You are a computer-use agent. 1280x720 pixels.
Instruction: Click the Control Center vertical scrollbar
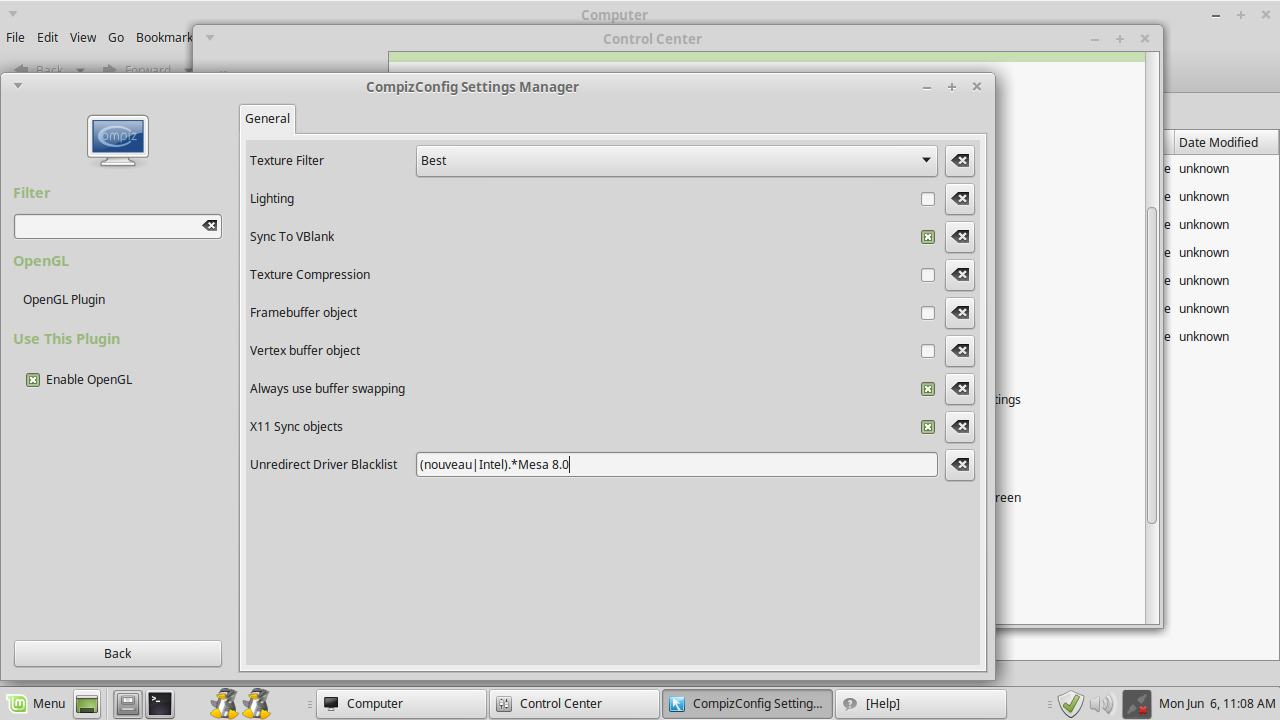click(x=1151, y=365)
